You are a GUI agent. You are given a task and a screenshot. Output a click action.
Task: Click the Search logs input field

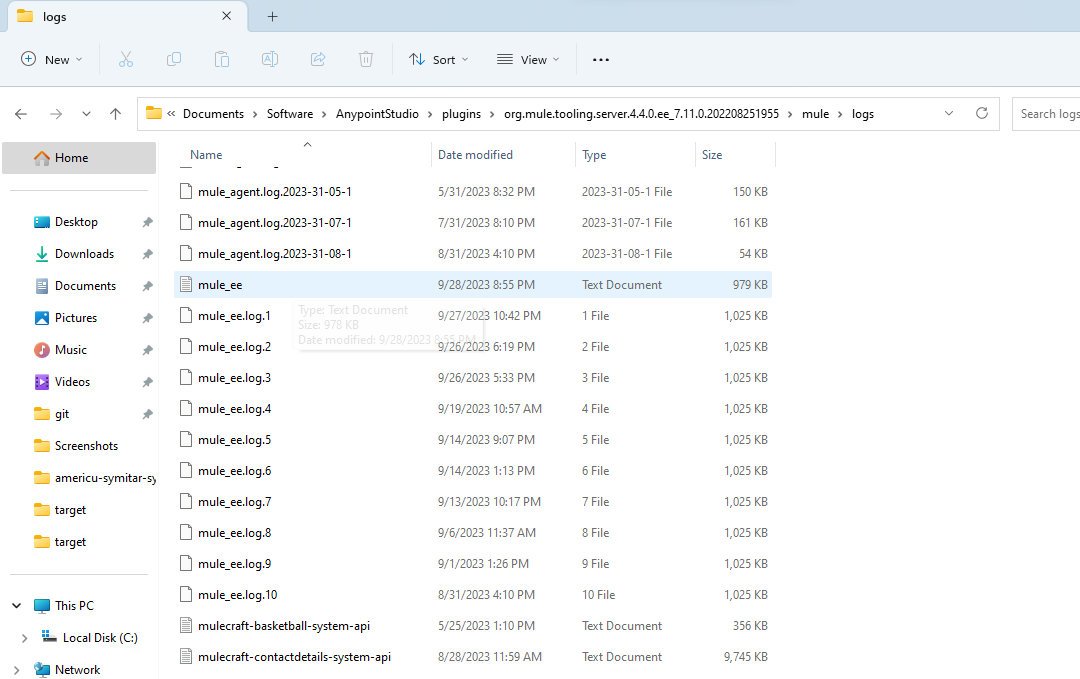1047,114
